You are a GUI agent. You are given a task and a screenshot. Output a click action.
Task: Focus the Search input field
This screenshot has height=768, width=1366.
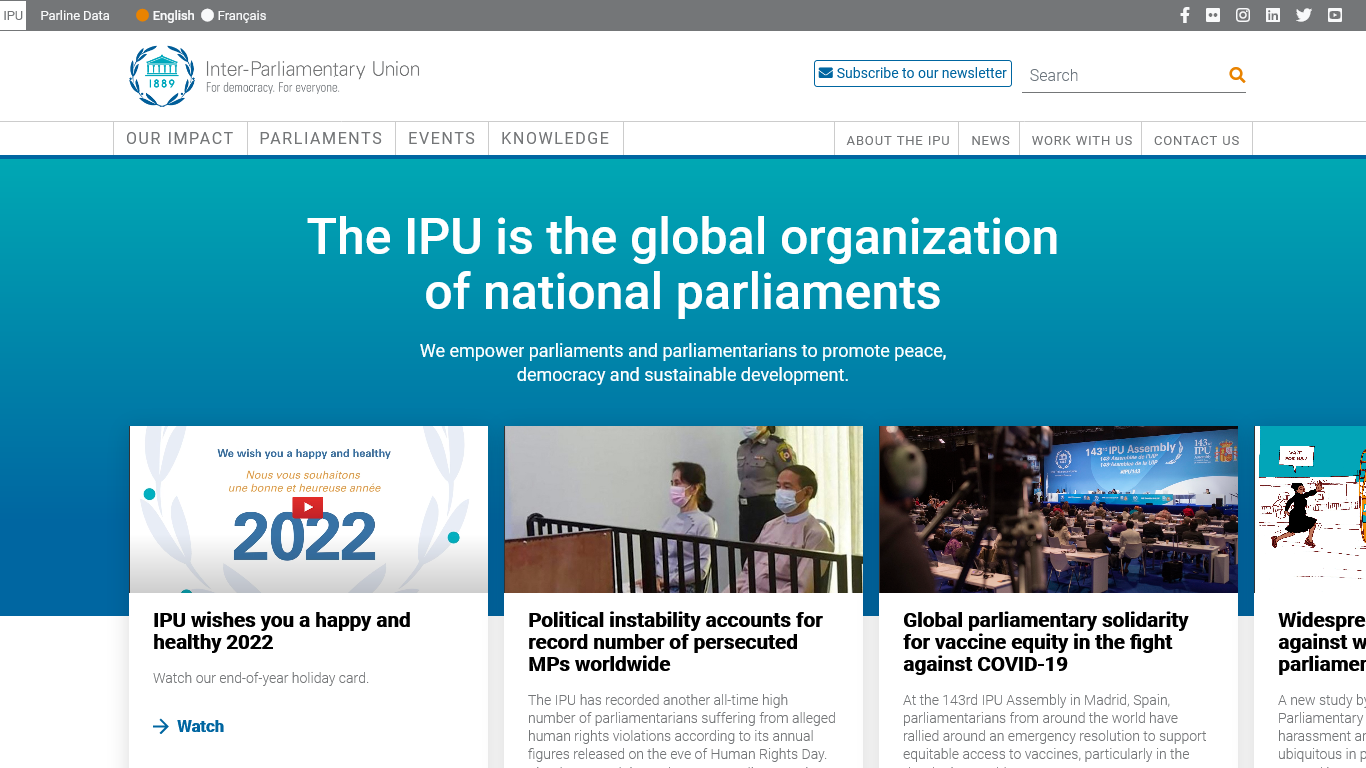[x=1124, y=75]
